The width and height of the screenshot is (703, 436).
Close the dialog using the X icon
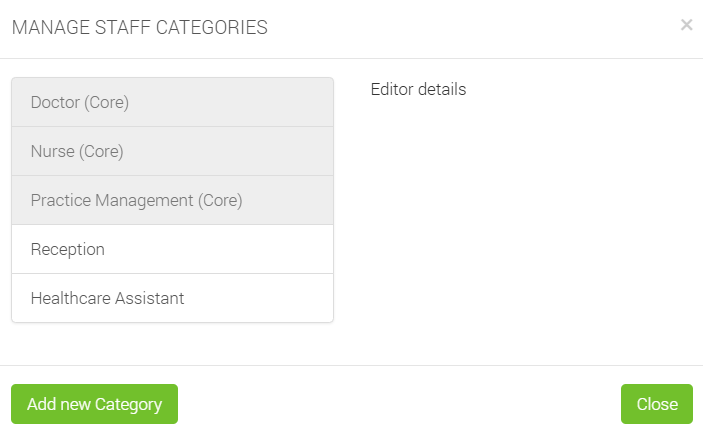[686, 25]
